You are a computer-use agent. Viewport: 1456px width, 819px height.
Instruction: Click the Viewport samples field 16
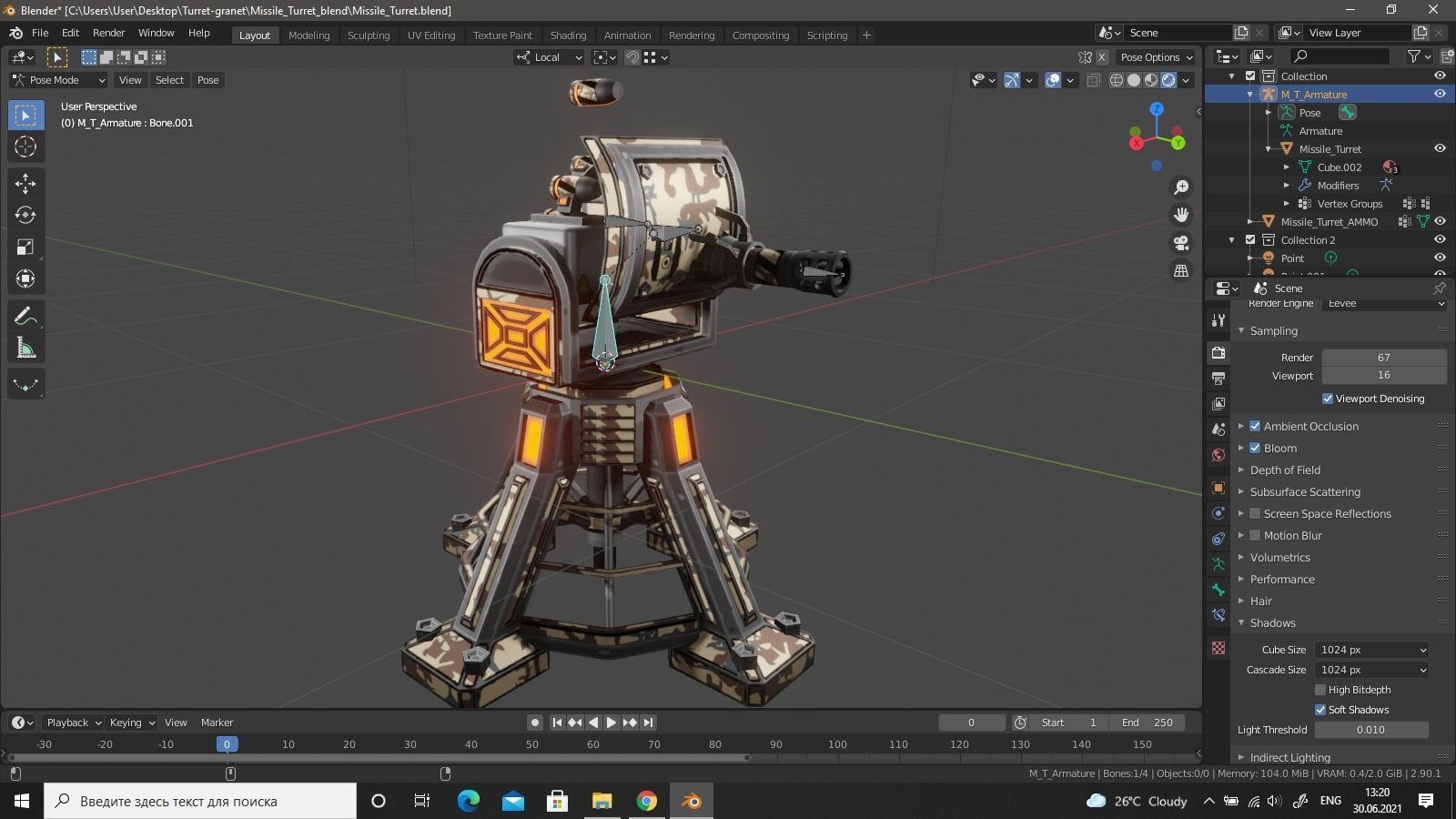click(1384, 376)
